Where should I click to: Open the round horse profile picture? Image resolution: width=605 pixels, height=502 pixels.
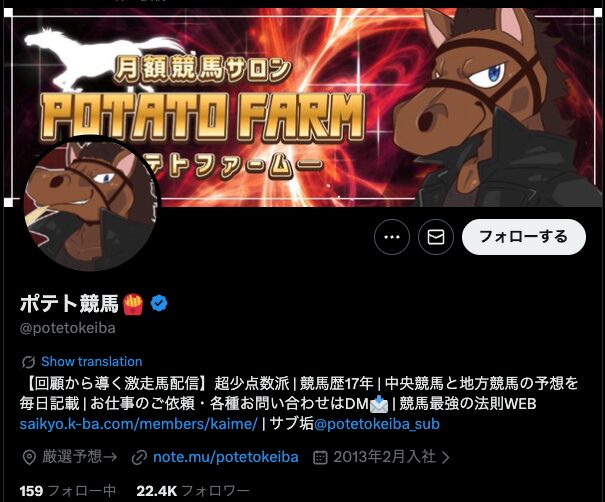(x=91, y=203)
